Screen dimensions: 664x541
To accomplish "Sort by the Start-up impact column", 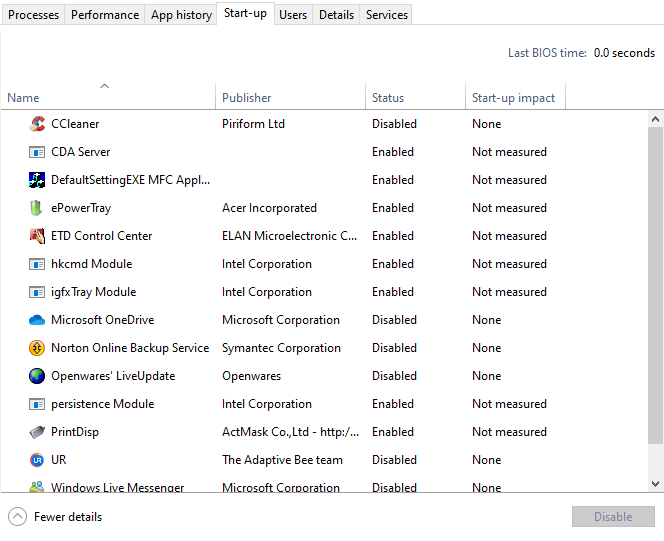I will pyautogui.click(x=515, y=97).
